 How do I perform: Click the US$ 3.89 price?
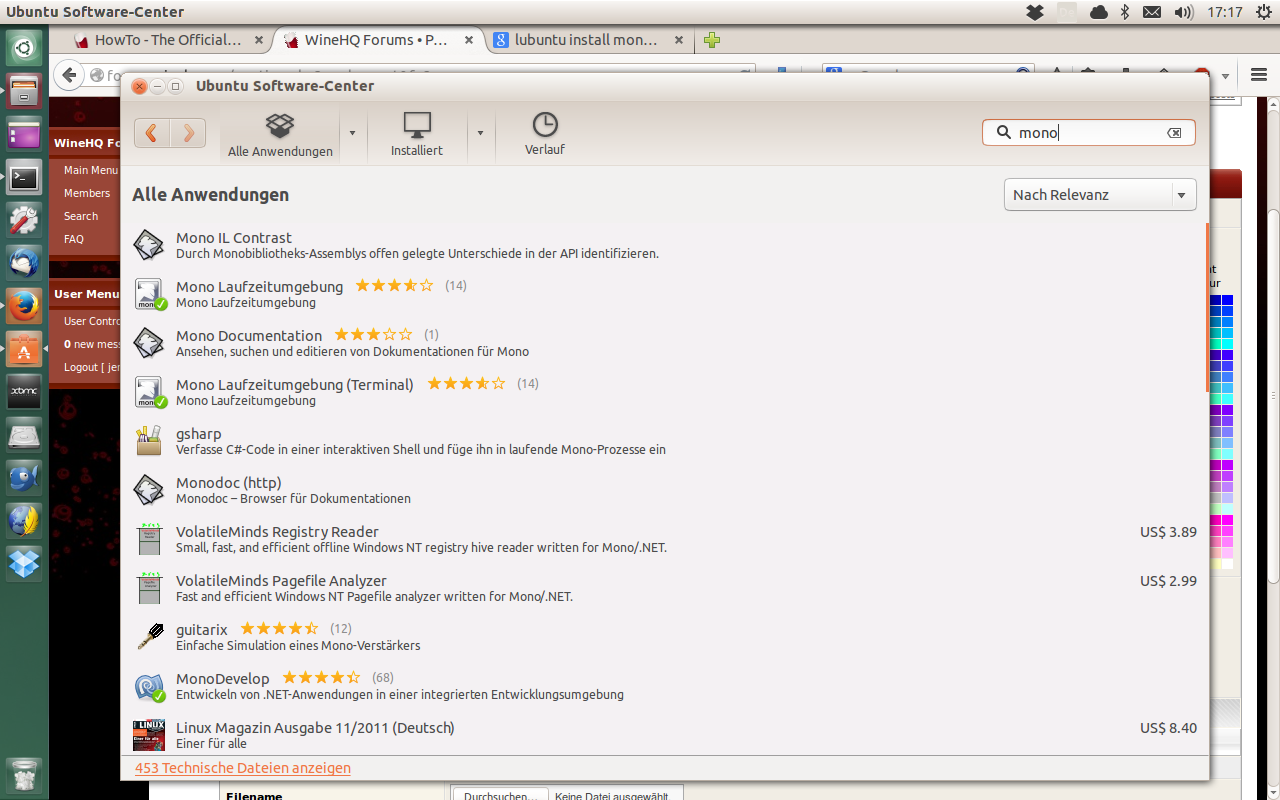click(1168, 532)
